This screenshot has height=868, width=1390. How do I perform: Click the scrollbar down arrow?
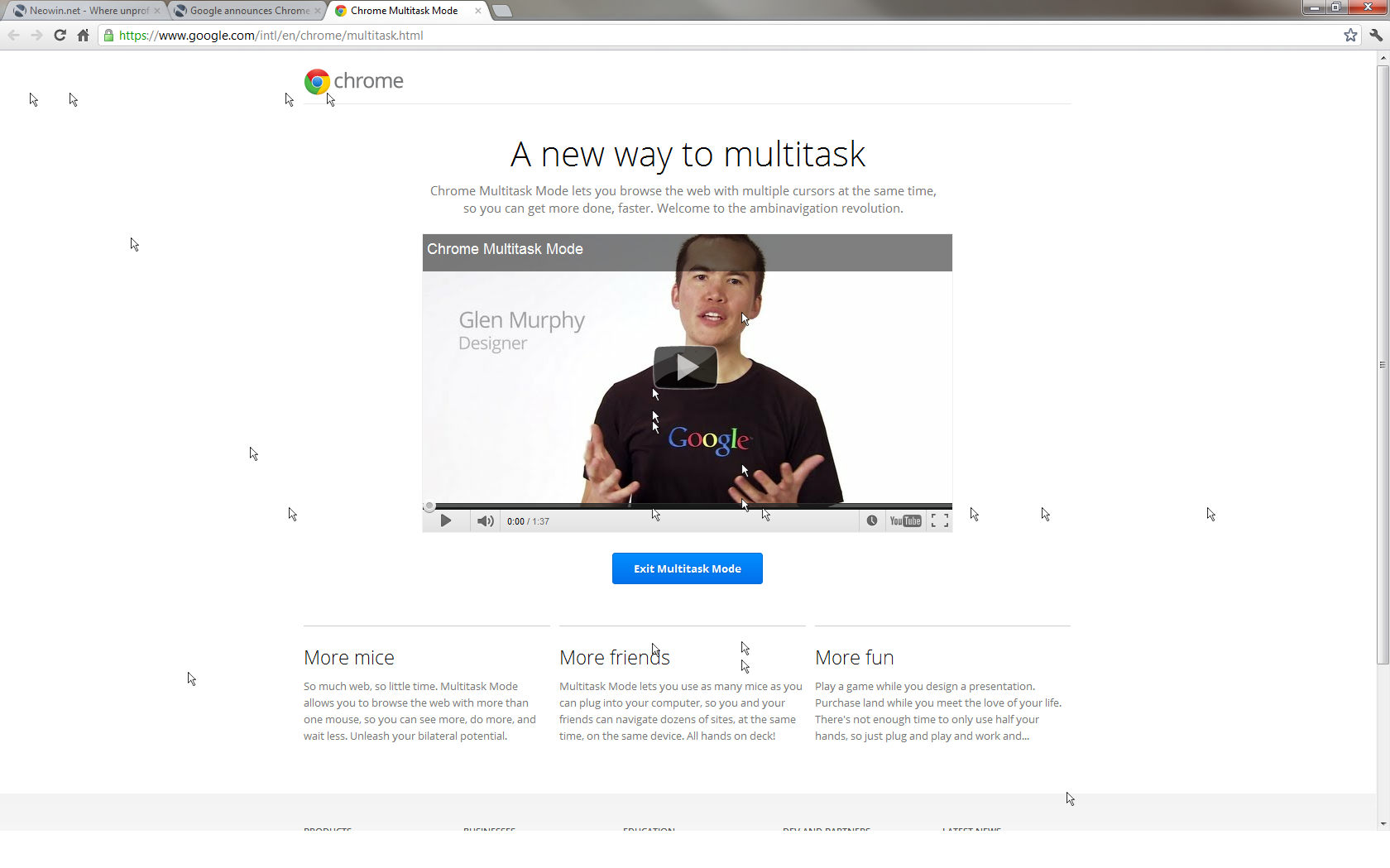coord(1383,824)
